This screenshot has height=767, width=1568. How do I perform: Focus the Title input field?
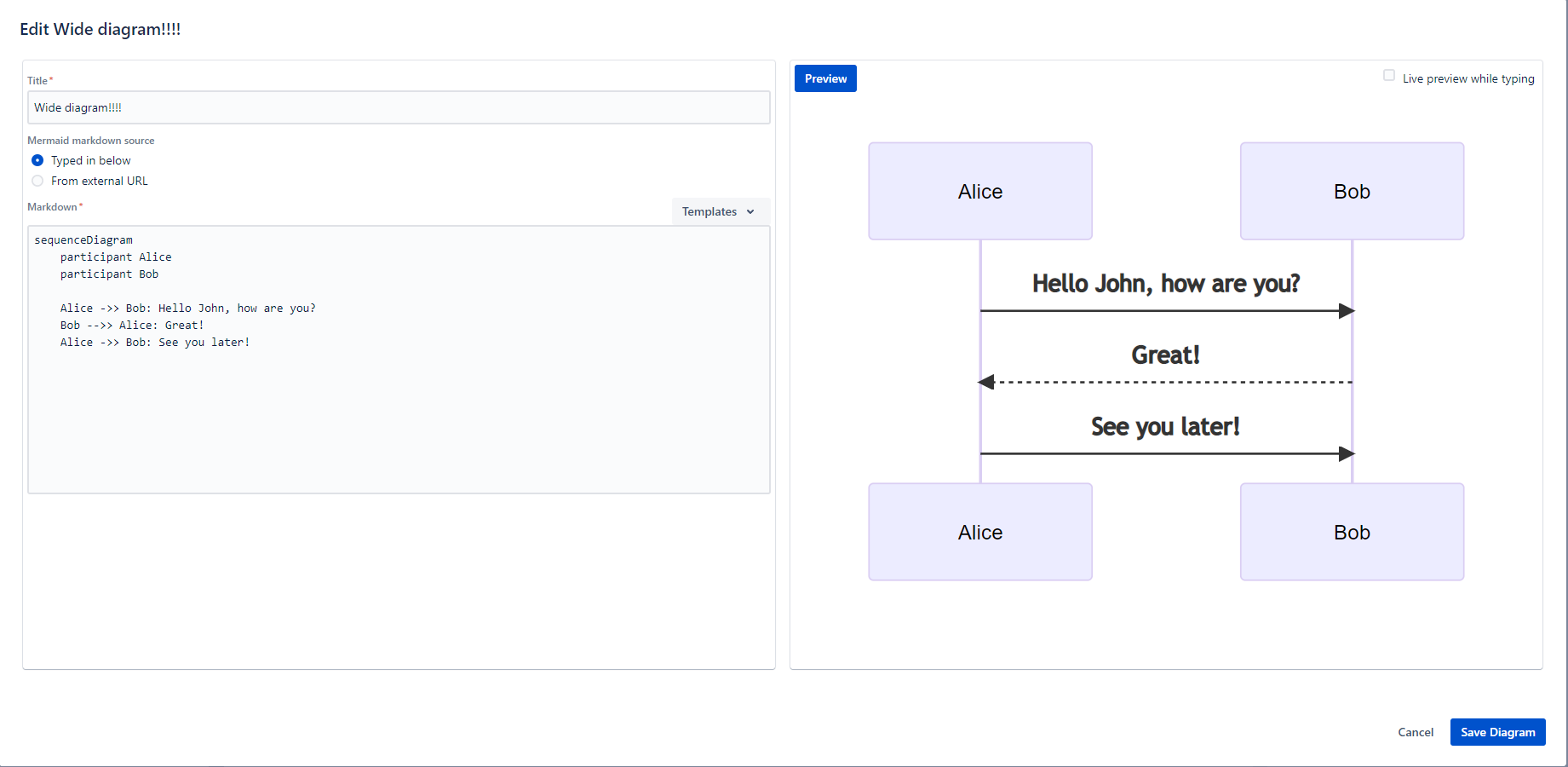pyautogui.click(x=399, y=107)
